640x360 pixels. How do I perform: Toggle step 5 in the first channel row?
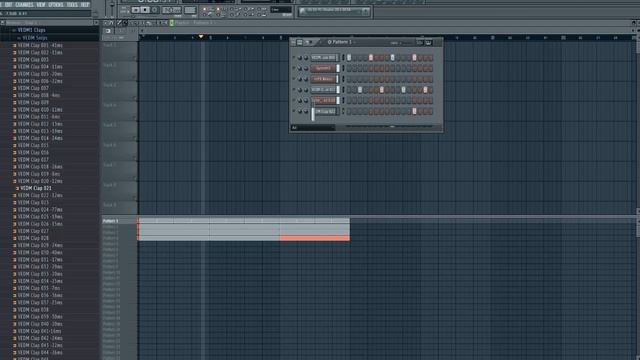tap(371, 58)
